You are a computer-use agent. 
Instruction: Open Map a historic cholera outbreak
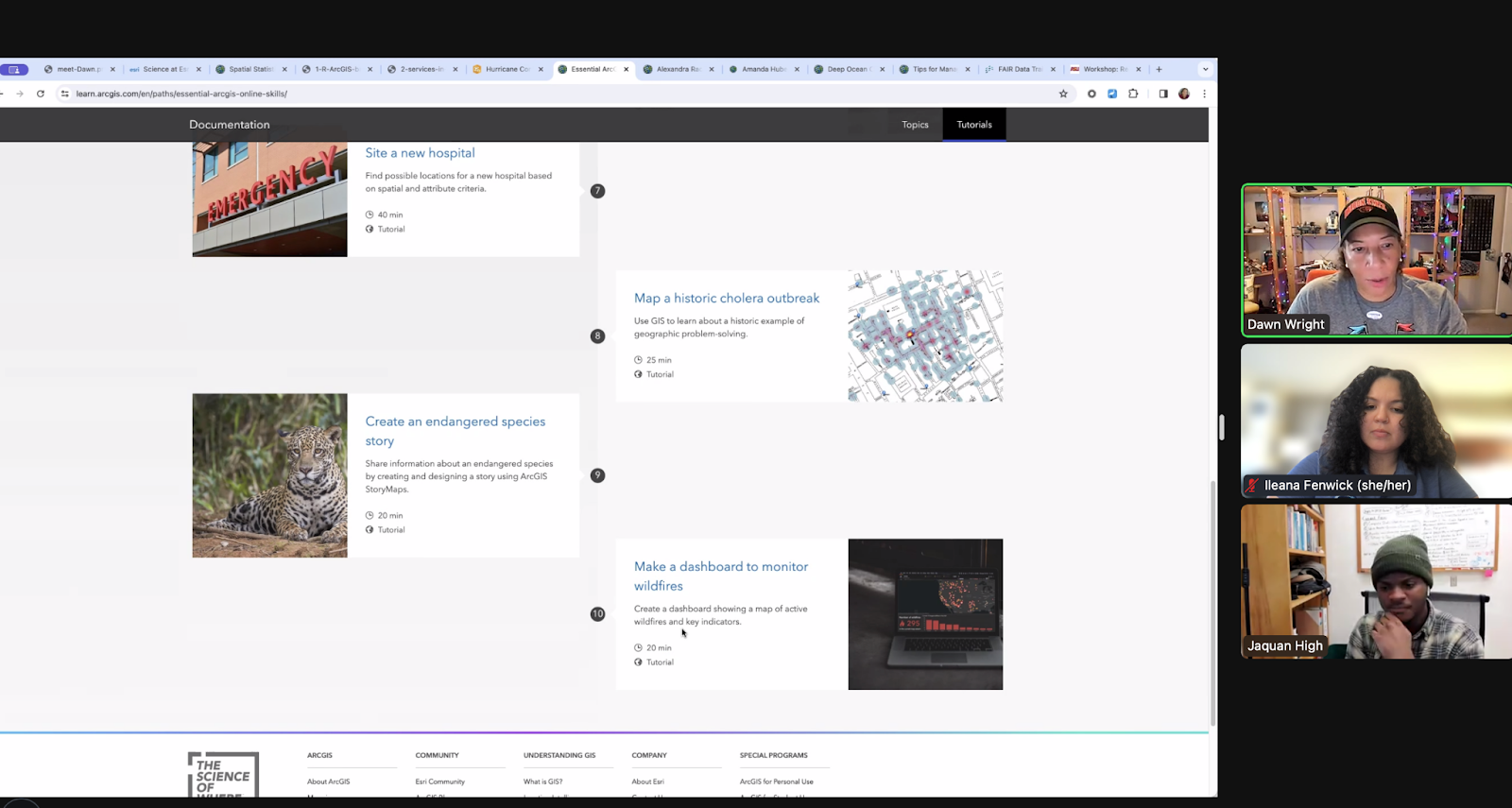pos(727,299)
